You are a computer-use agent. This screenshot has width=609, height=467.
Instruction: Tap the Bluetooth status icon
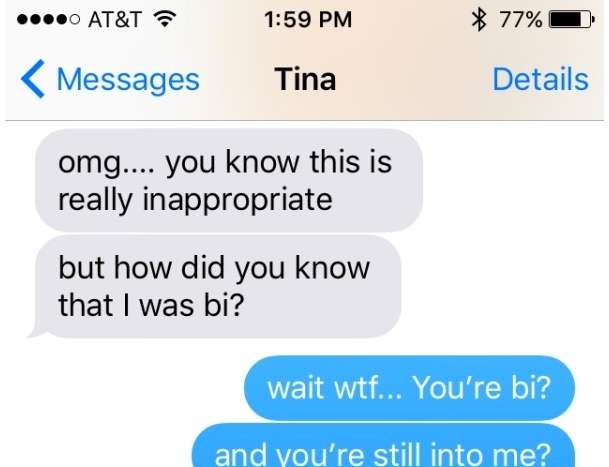(479, 19)
